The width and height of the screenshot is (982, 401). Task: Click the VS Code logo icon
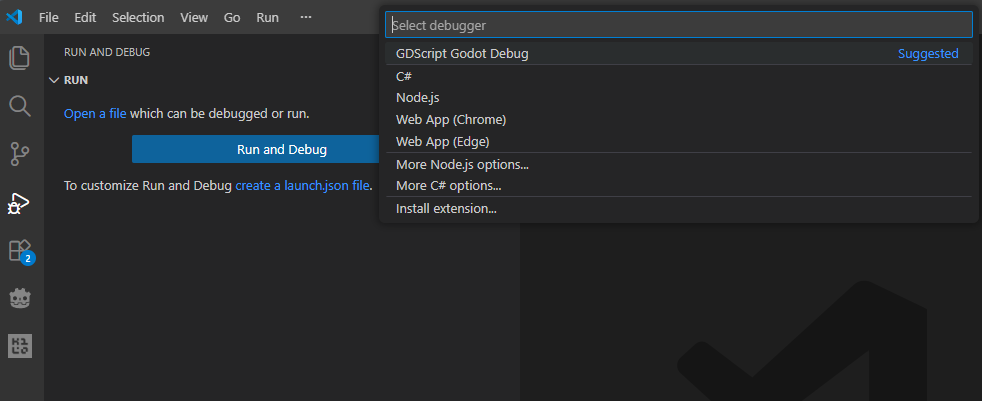coord(14,17)
